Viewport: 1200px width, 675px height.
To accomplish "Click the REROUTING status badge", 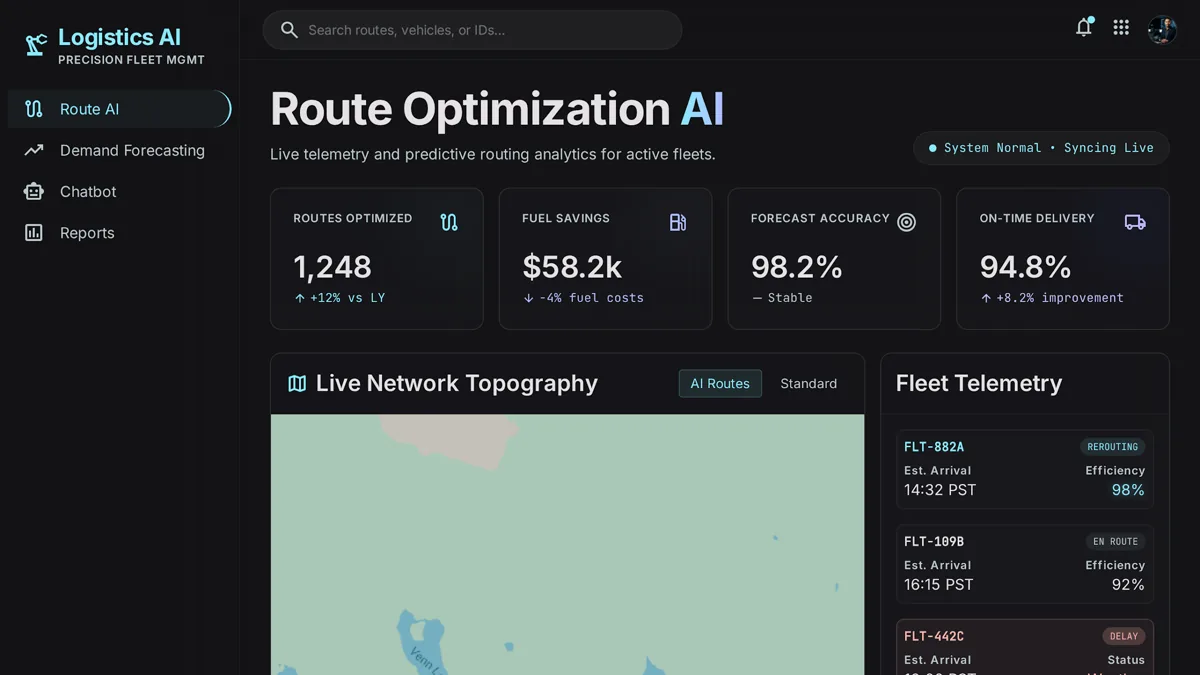I will point(1112,447).
